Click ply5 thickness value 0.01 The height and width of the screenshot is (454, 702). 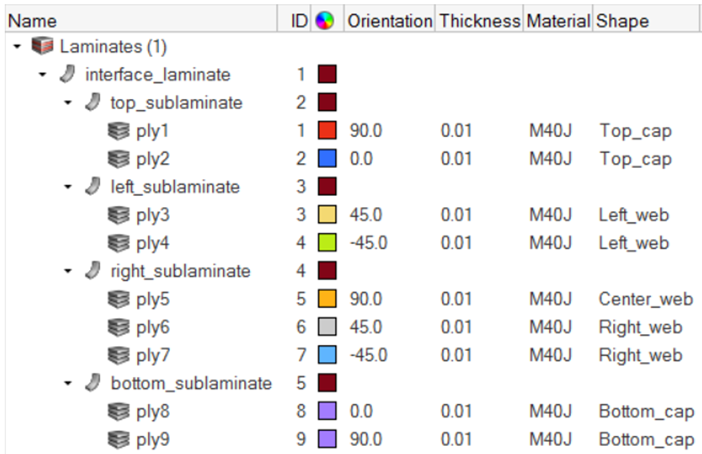click(456, 299)
